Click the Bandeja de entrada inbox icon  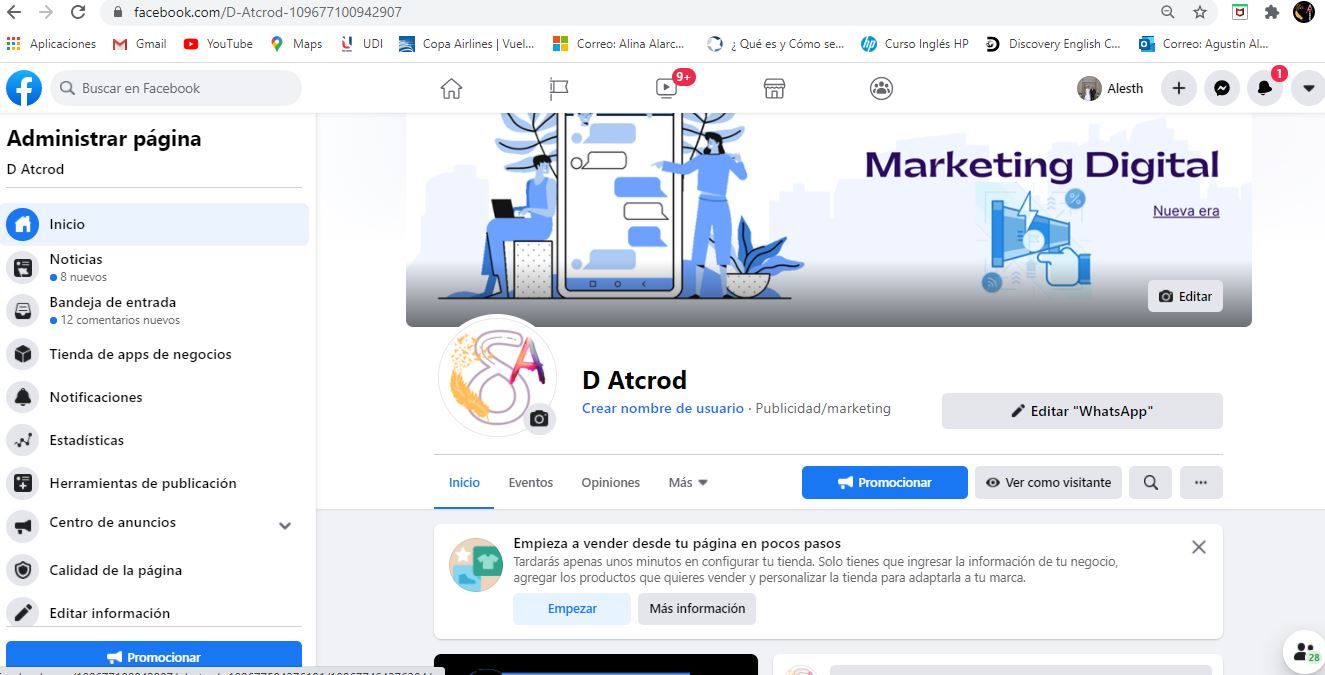click(x=23, y=310)
